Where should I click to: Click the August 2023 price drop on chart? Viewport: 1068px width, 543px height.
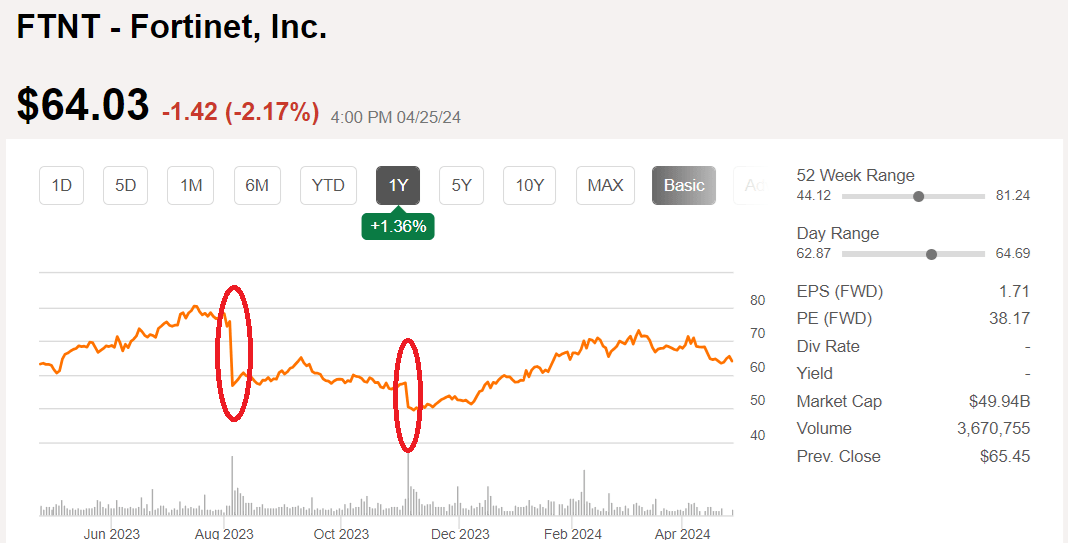231,352
